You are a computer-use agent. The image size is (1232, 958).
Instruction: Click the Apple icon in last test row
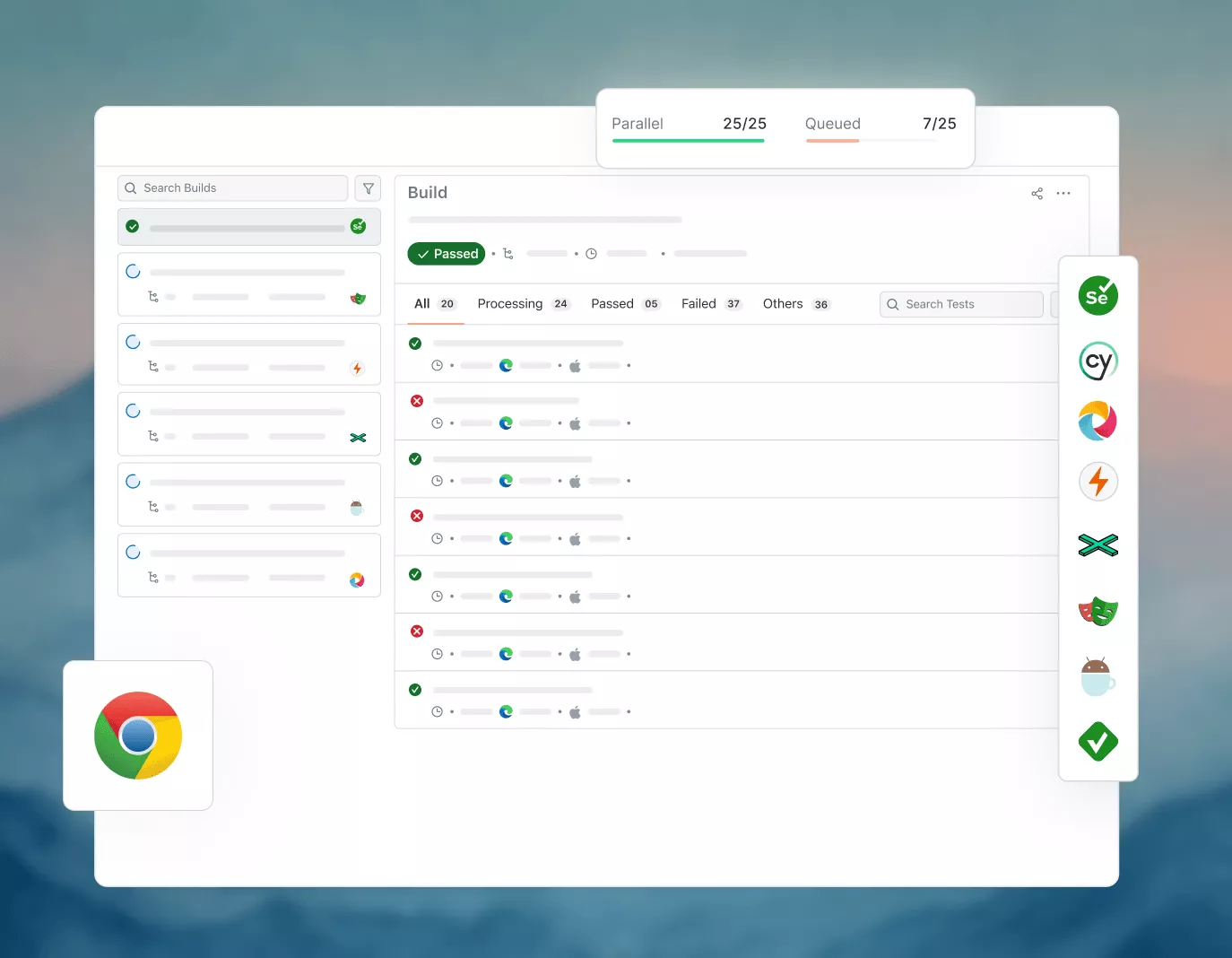point(575,712)
